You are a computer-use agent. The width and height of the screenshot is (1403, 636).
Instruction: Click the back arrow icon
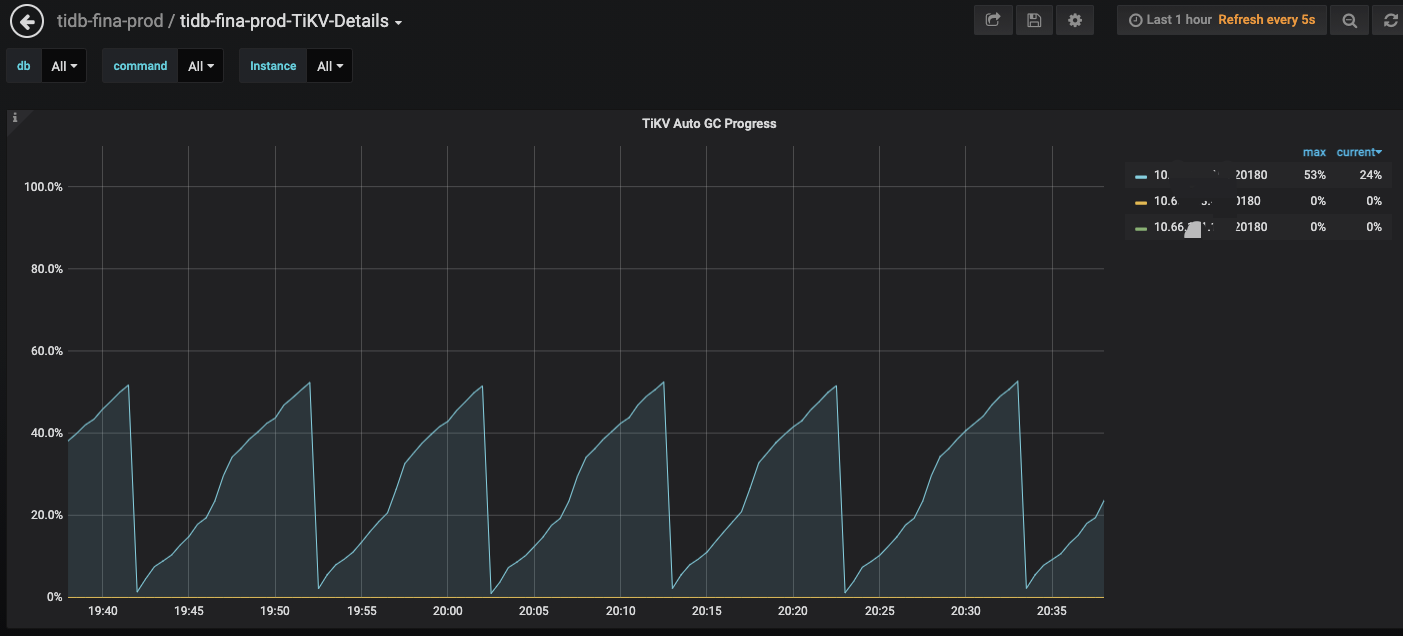click(x=27, y=21)
